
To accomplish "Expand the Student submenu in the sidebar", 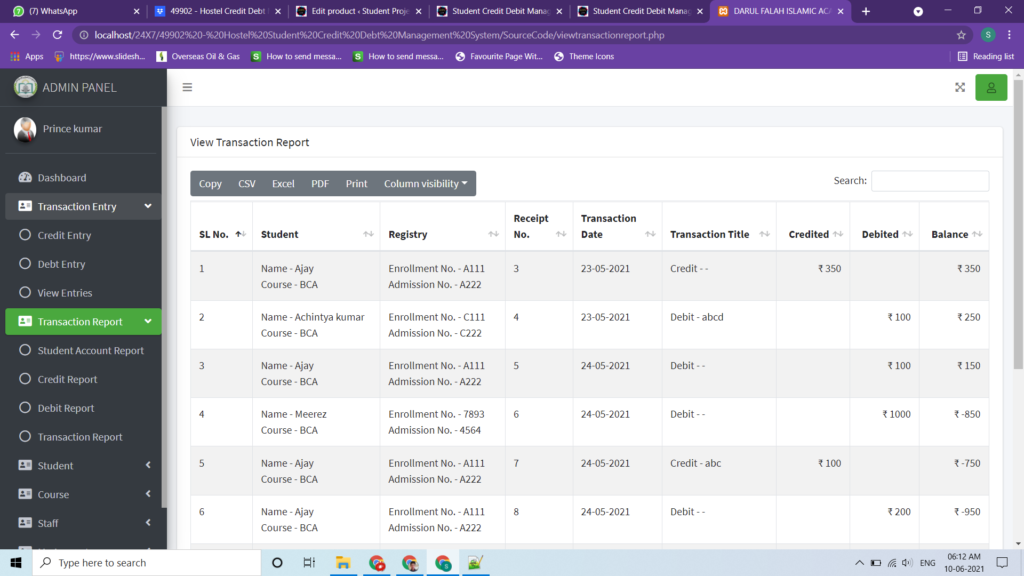I will tap(149, 465).
